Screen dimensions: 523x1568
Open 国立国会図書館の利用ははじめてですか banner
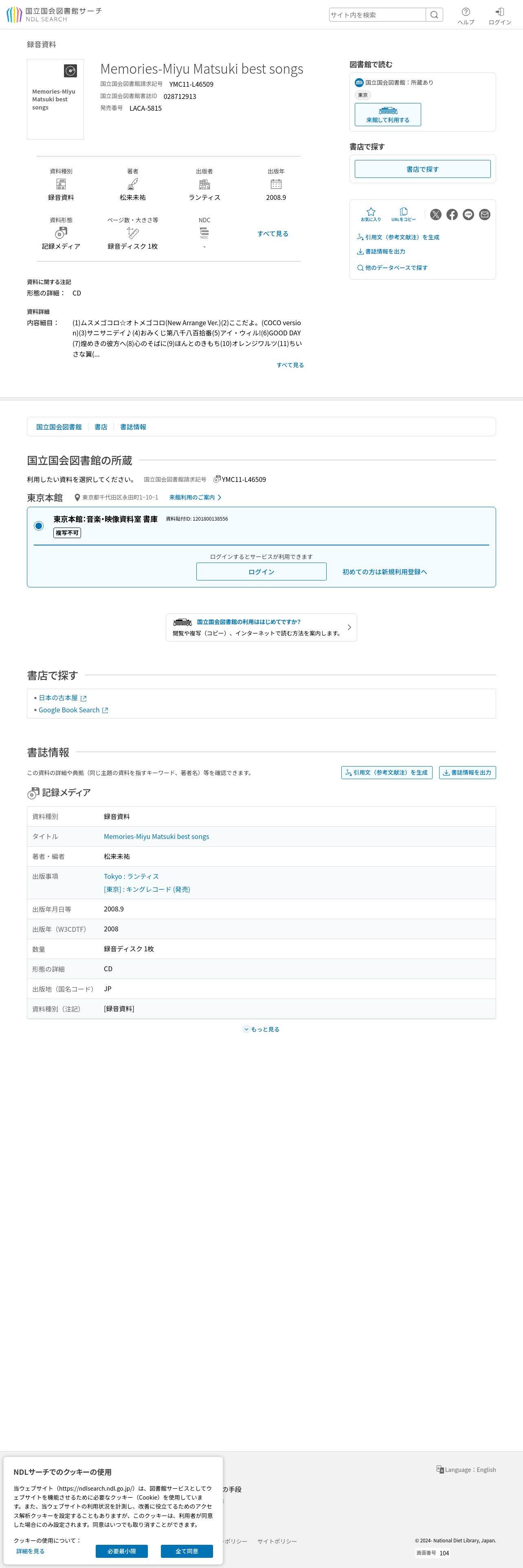tap(261, 628)
